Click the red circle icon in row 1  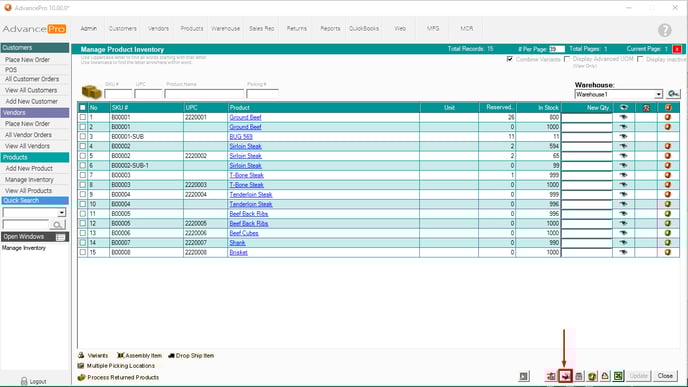coord(668,117)
